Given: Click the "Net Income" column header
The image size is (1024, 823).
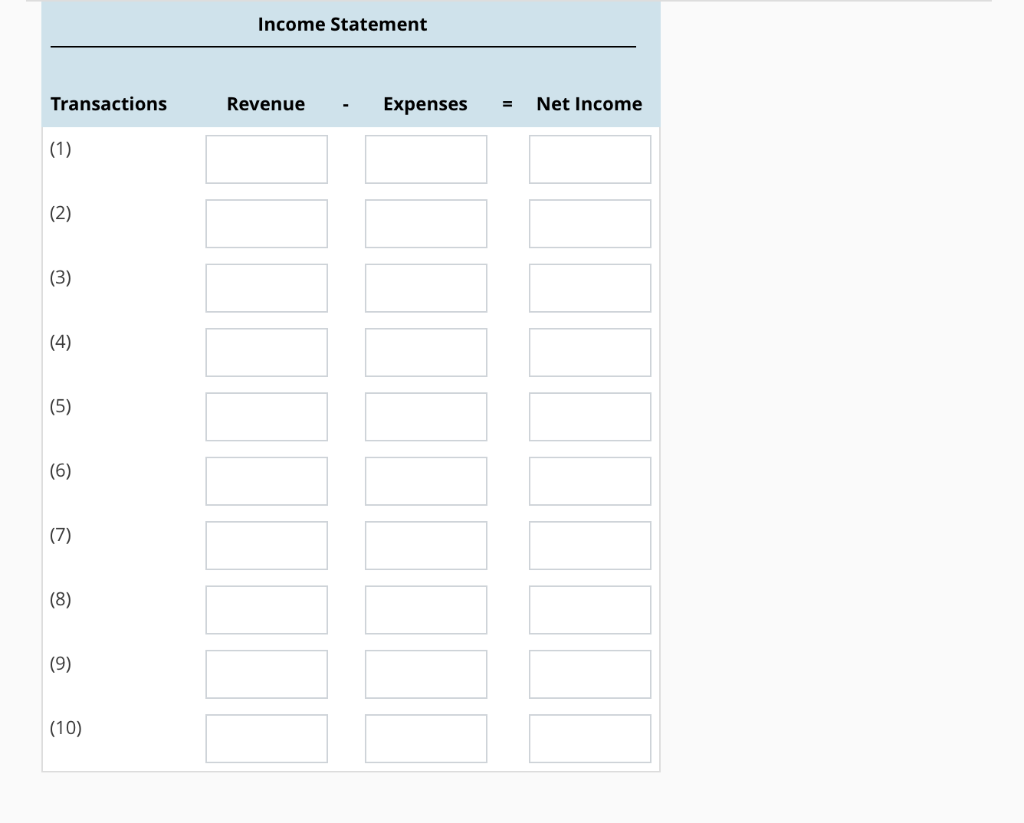Looking at the screenshot, I should (x=589, y=104).
